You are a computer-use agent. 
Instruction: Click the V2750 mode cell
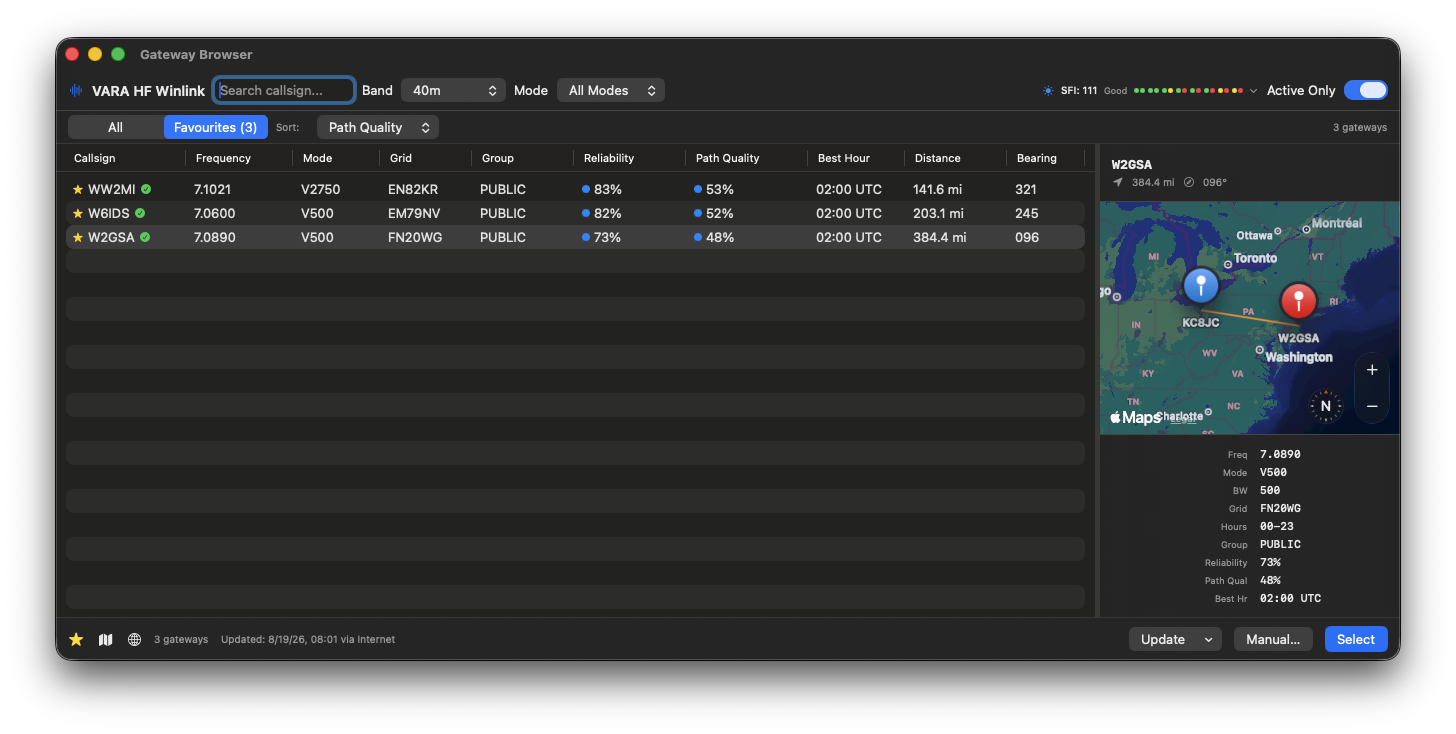pyautogui.click(x=322, y=189)
